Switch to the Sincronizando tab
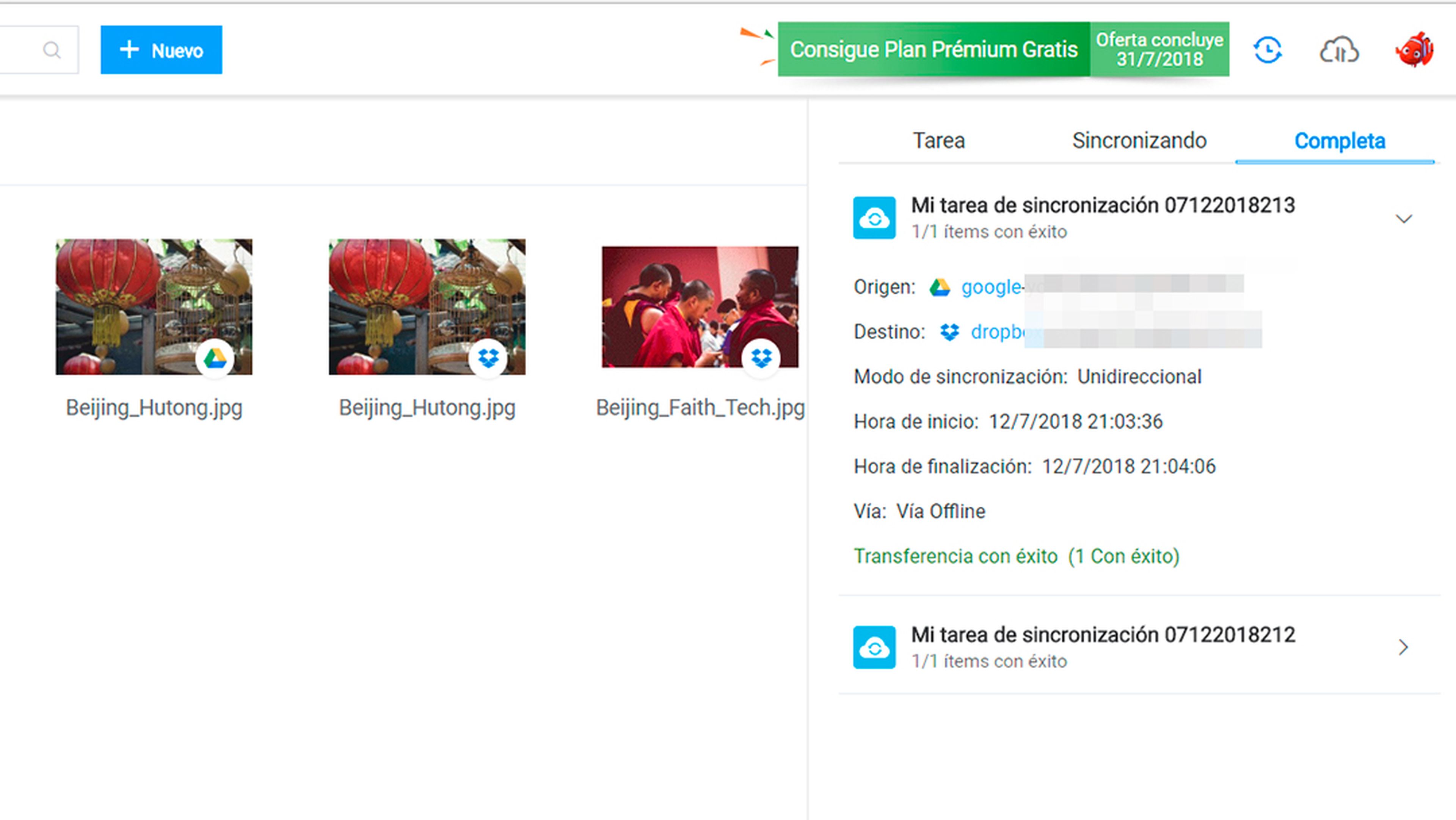 pos(1139,141)
